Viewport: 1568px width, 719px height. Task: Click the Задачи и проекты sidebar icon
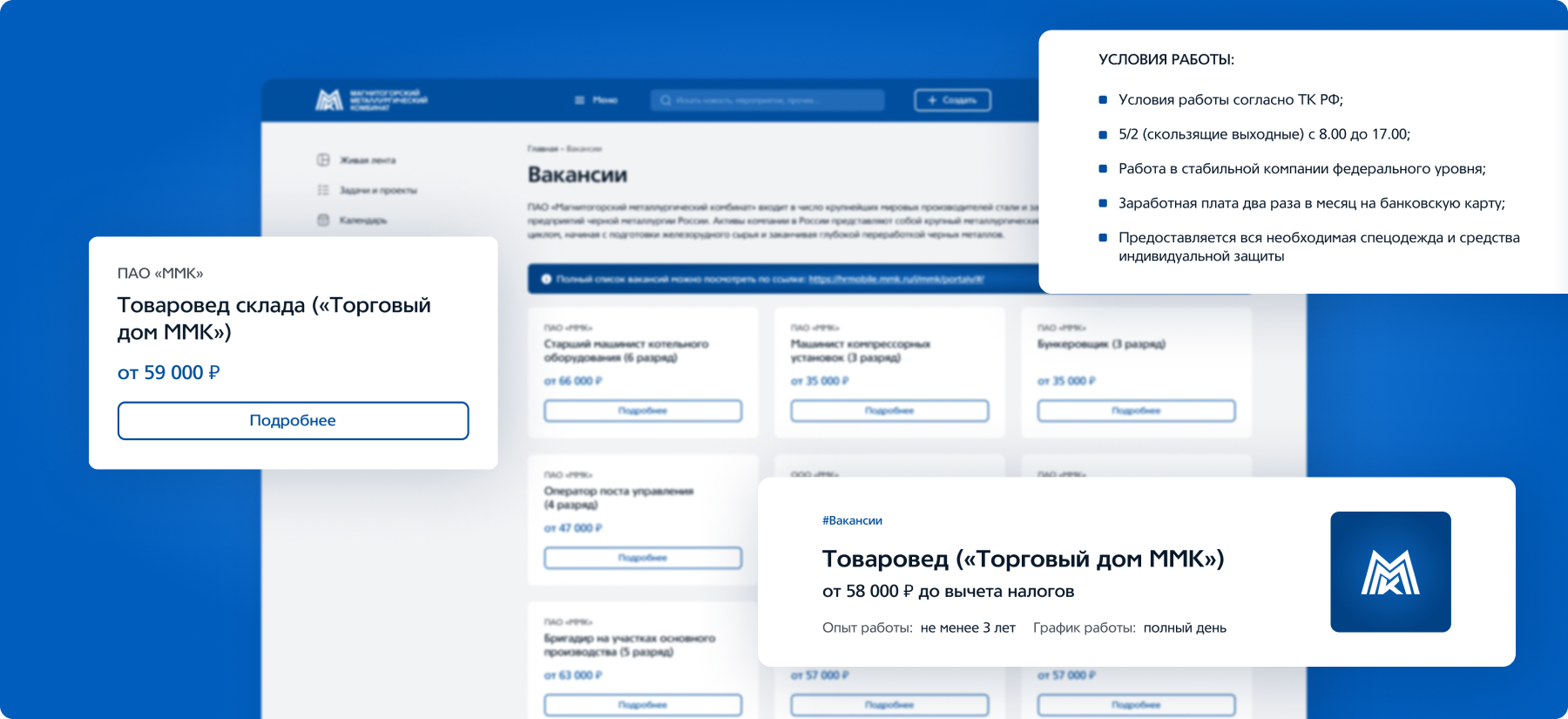point(323,190)
